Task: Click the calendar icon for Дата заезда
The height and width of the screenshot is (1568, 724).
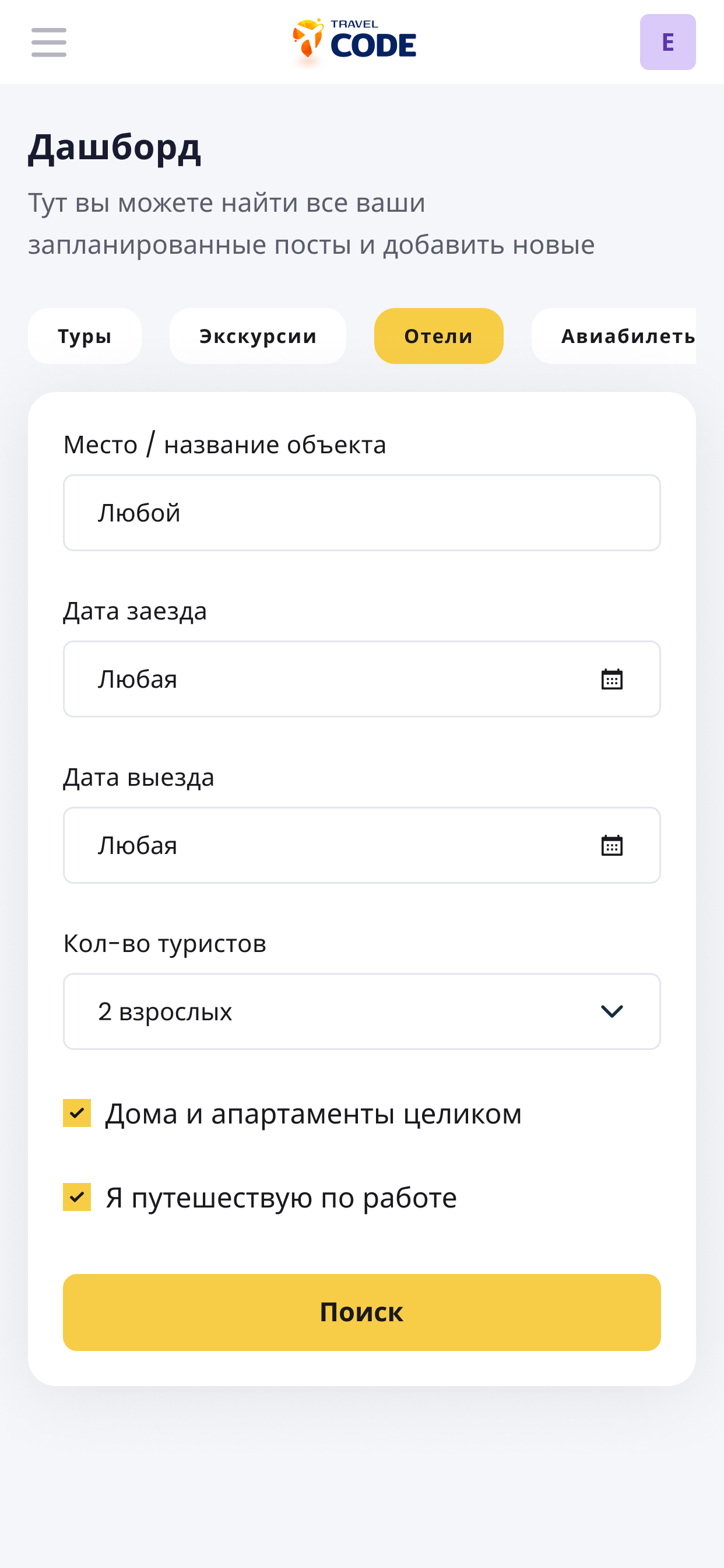Action: tap(611, 678)
